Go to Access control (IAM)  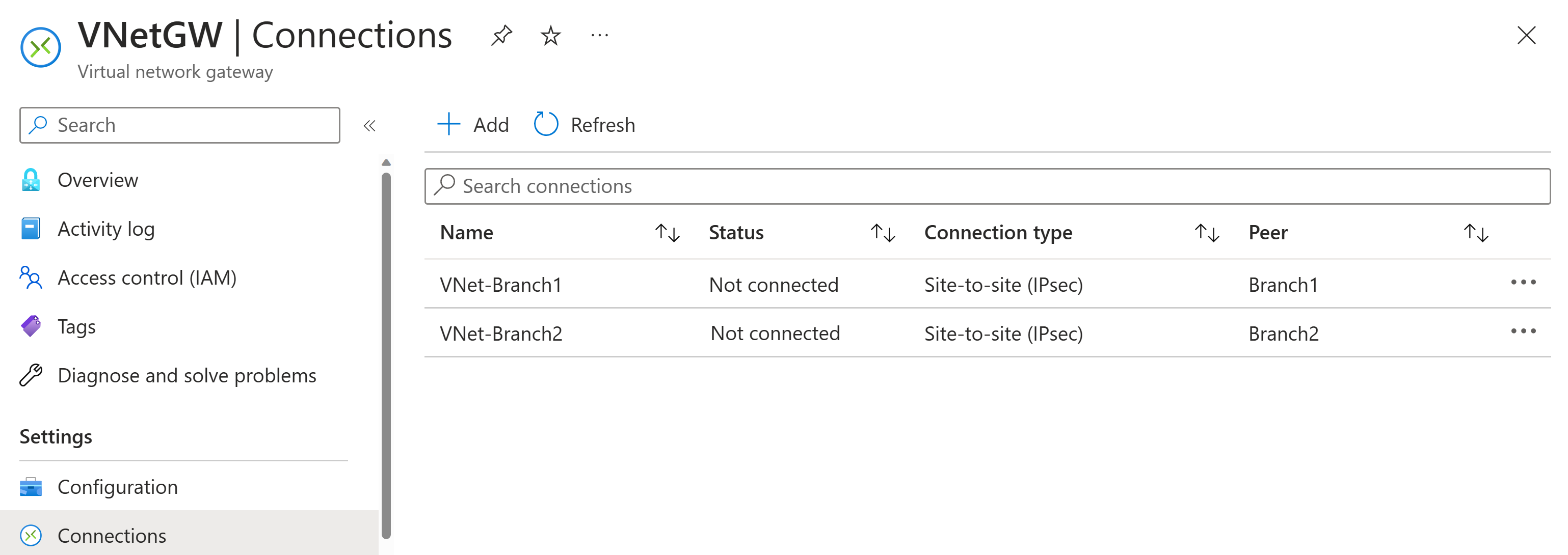click(x=147, y=278)
